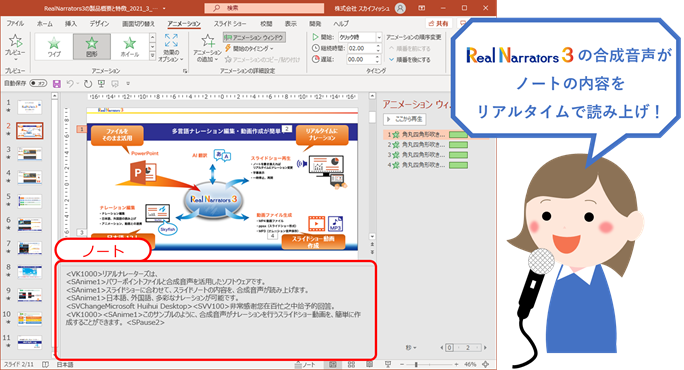684x370 pixels.
Task: Select the Wheel (ホイール) animation effect
Action: pos(130,47)
